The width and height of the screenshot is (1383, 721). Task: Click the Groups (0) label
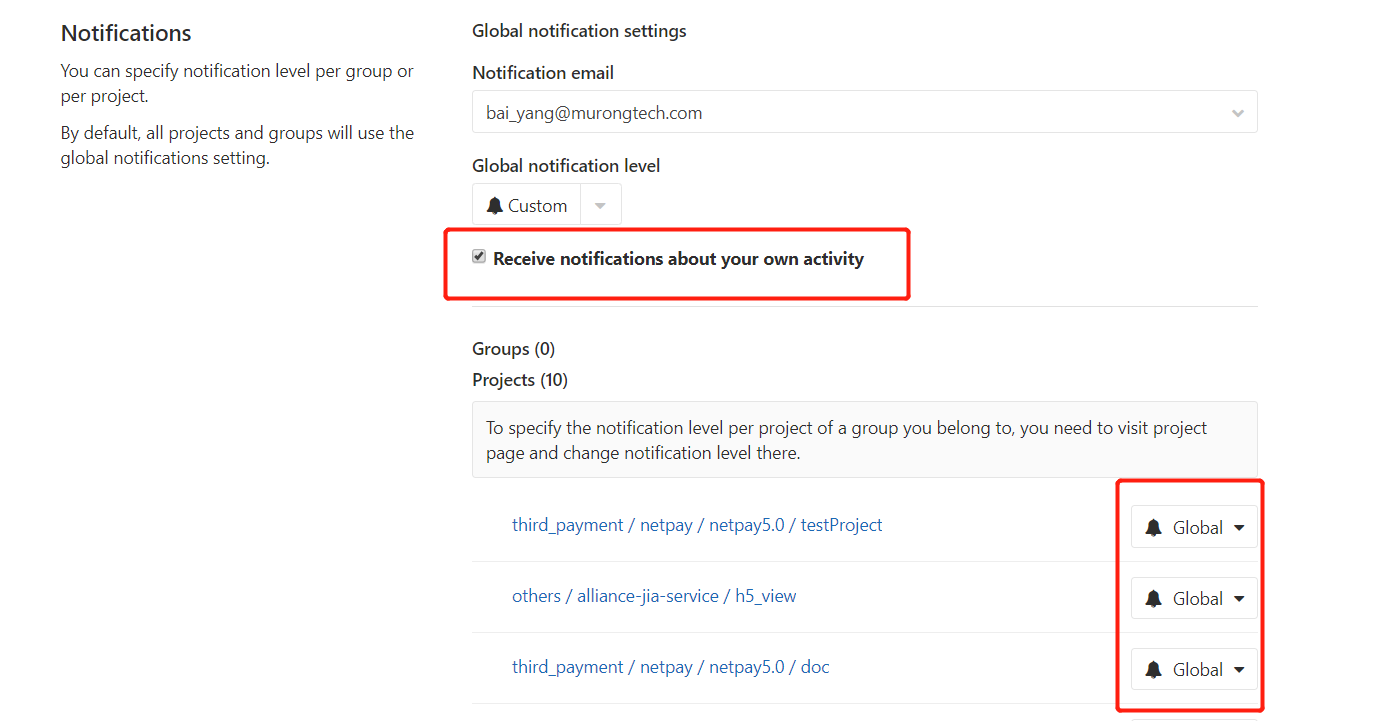tap(513, 349)
